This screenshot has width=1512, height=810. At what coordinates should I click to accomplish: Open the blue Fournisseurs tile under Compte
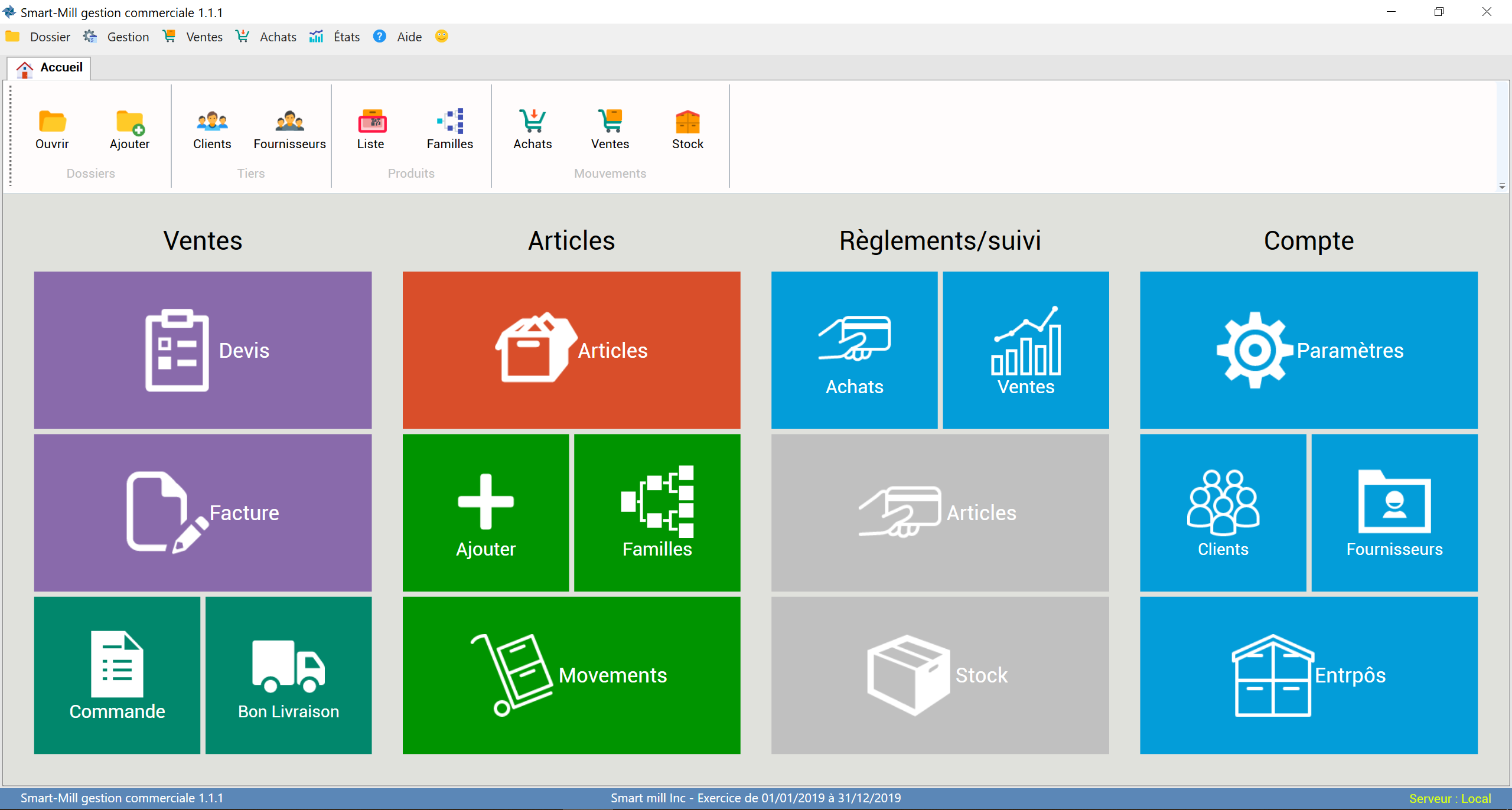pyautogui.click(x=1394, y=512)
